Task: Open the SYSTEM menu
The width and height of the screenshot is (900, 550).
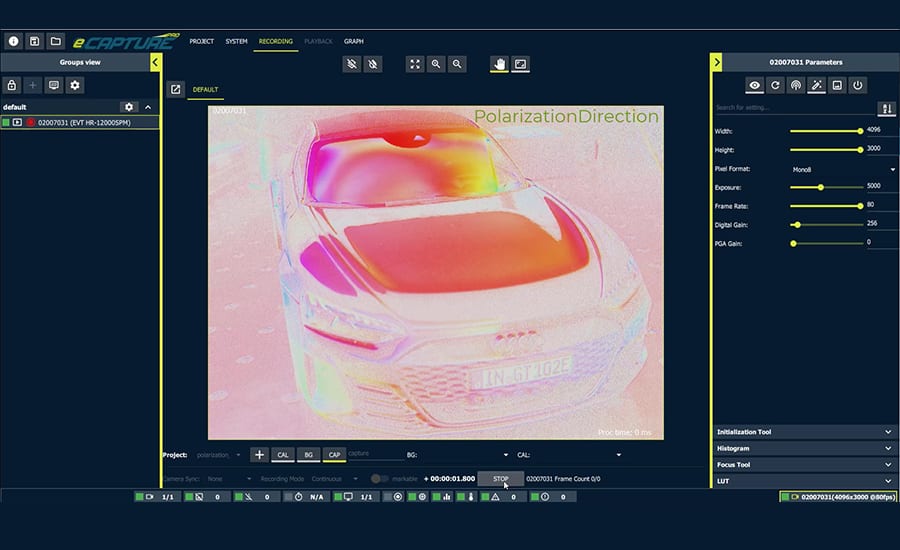Action: [x=236, y=41]
